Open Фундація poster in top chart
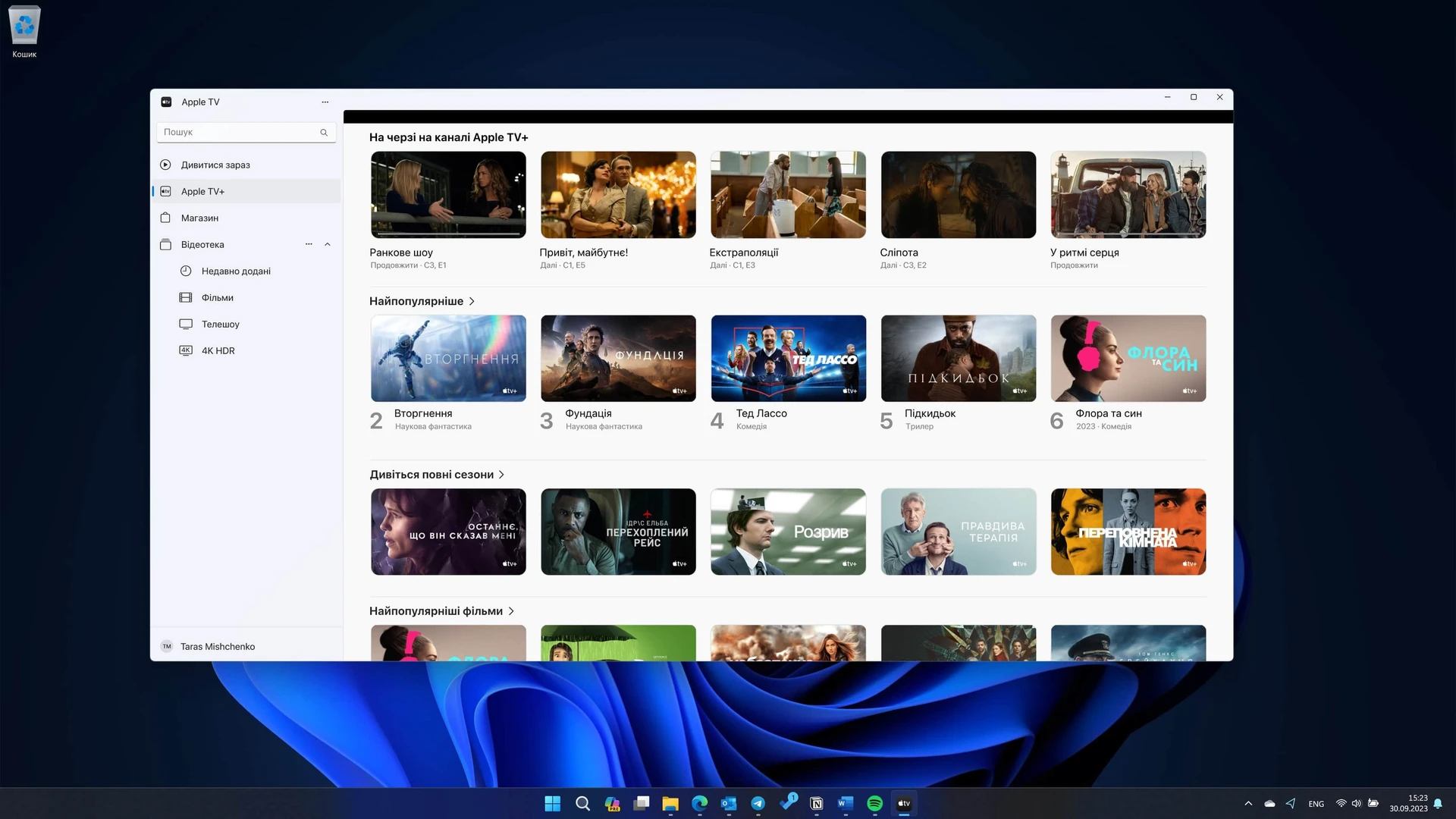1456x819 pixels. [618, 358]
